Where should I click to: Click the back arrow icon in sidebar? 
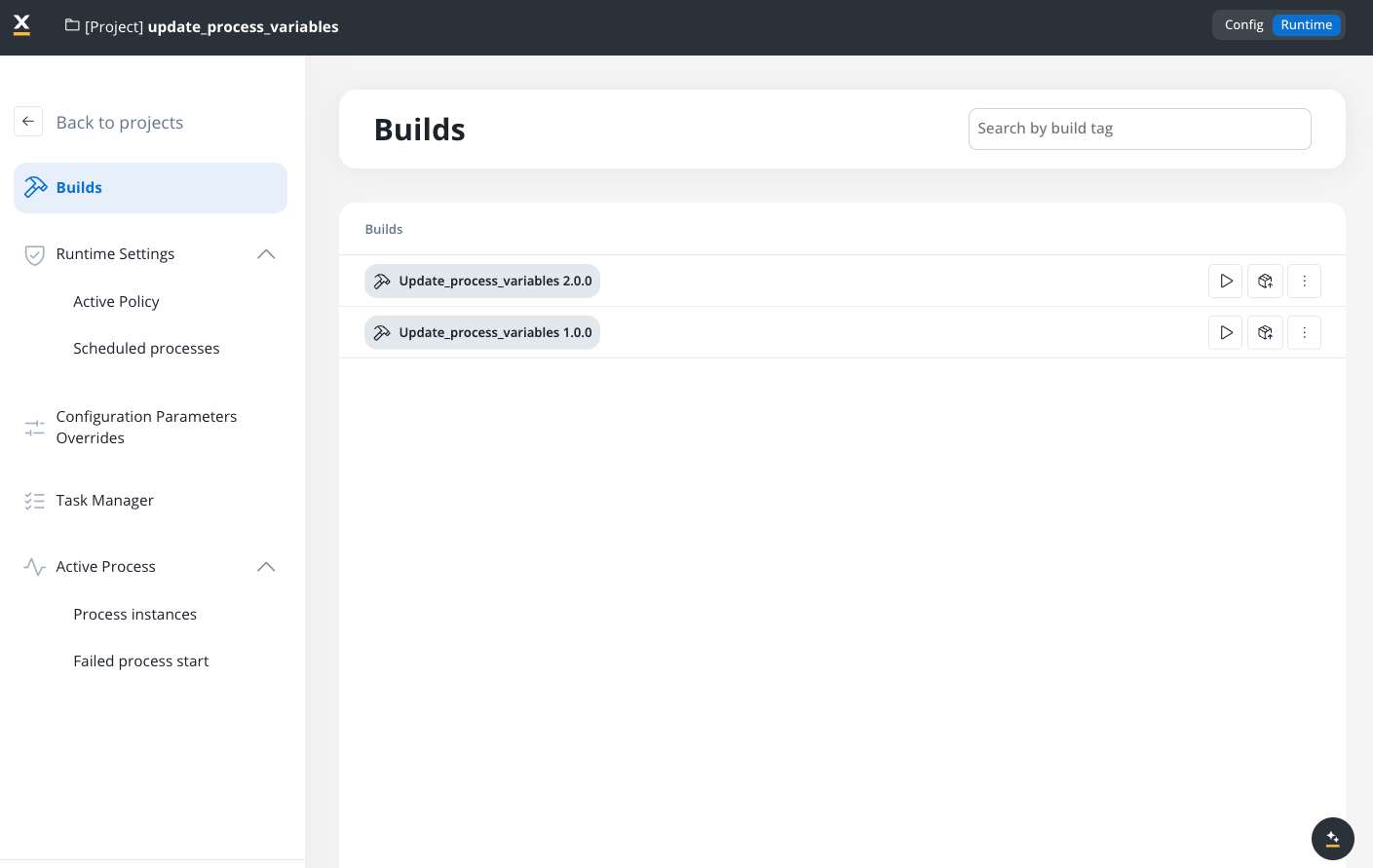pyautogui.click(x=28, y=122)
